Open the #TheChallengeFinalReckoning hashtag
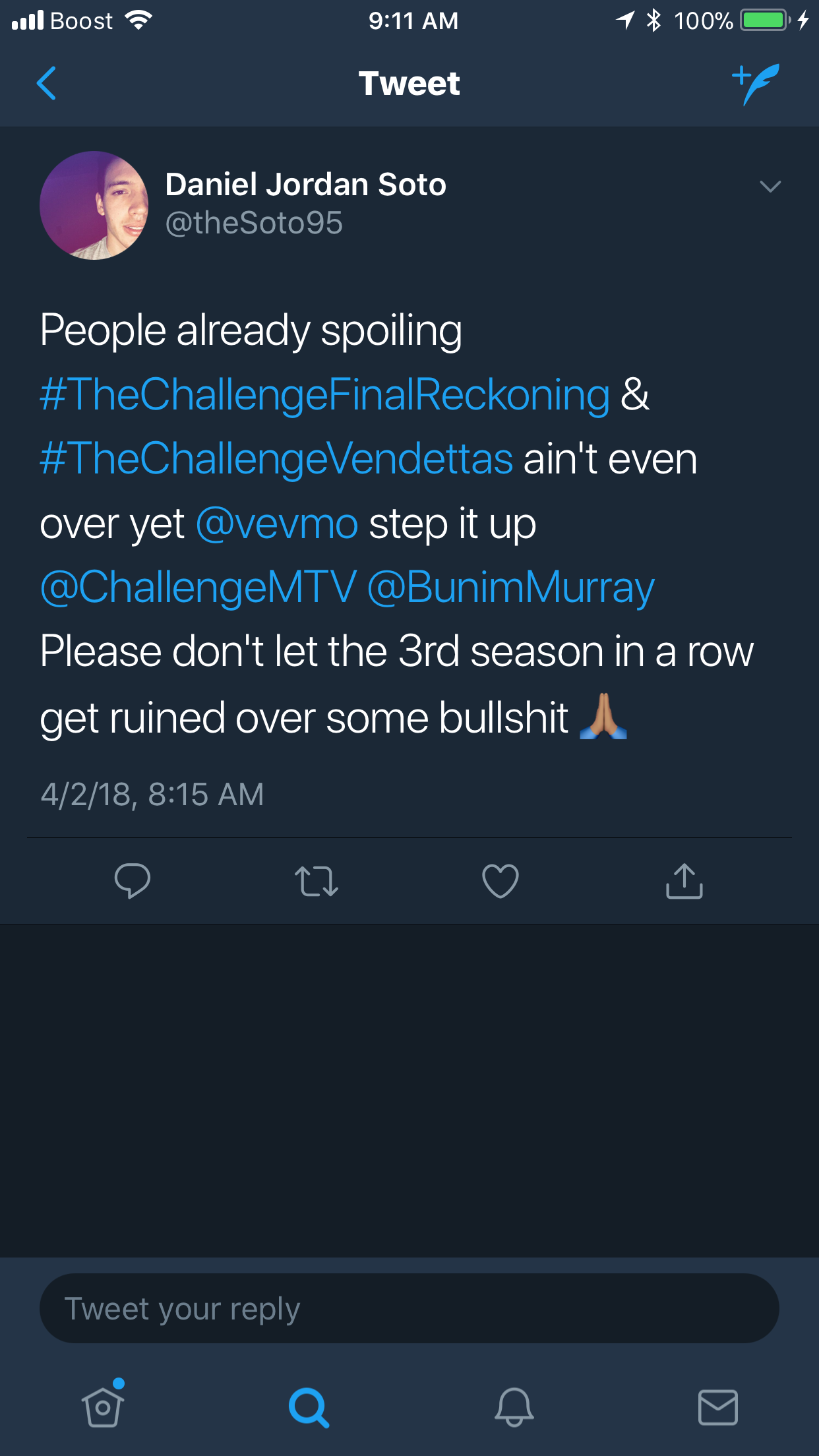 325,394
